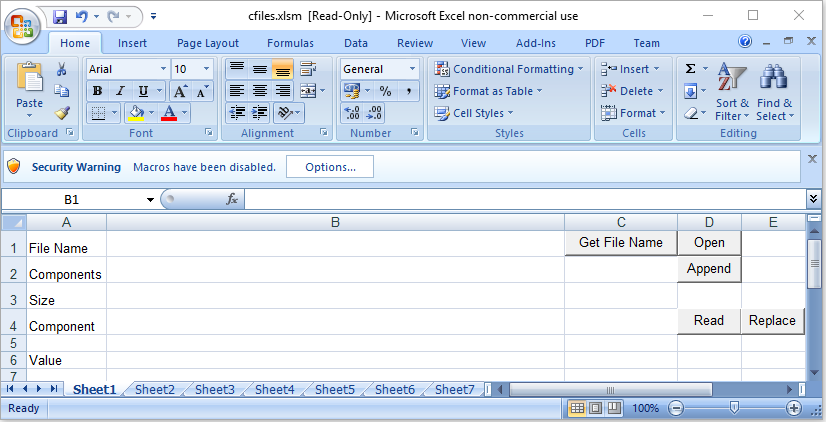Click the zoom slider handle in status bar
This screenshot has width=826, height=422.
(x=734, y=408)
